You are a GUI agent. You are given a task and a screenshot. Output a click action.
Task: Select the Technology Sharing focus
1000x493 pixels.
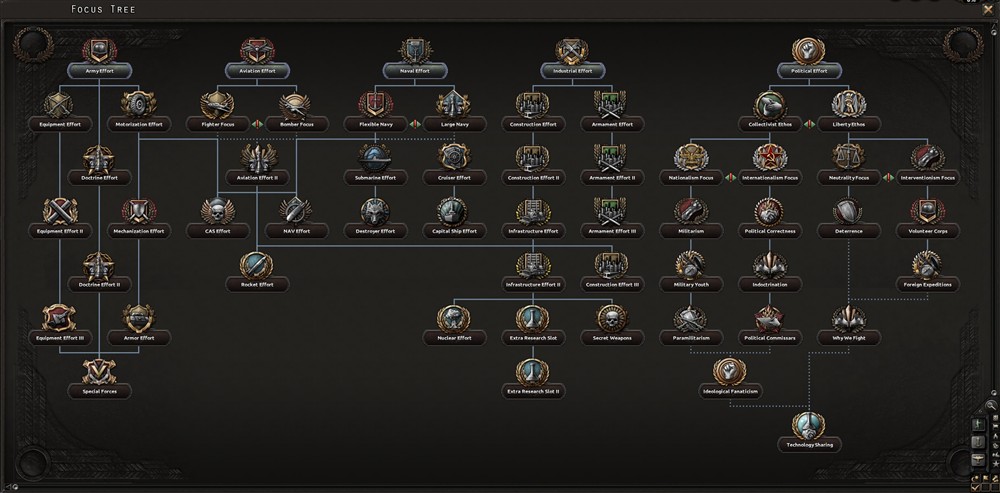pos(809,425)
